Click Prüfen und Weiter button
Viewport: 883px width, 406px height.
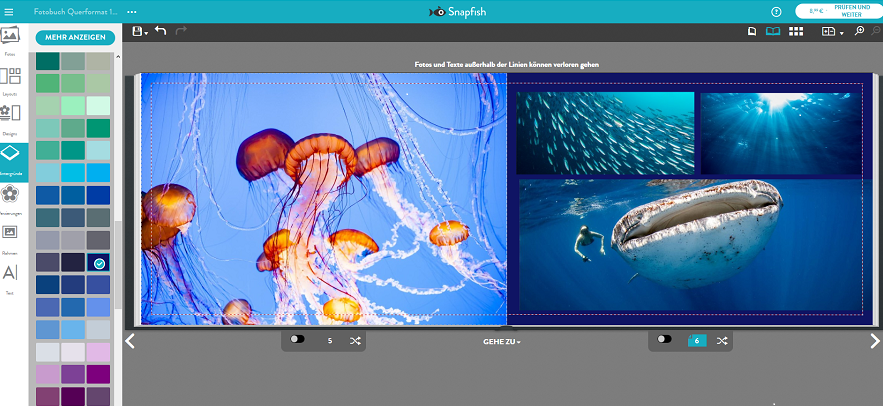click(839, 11)
